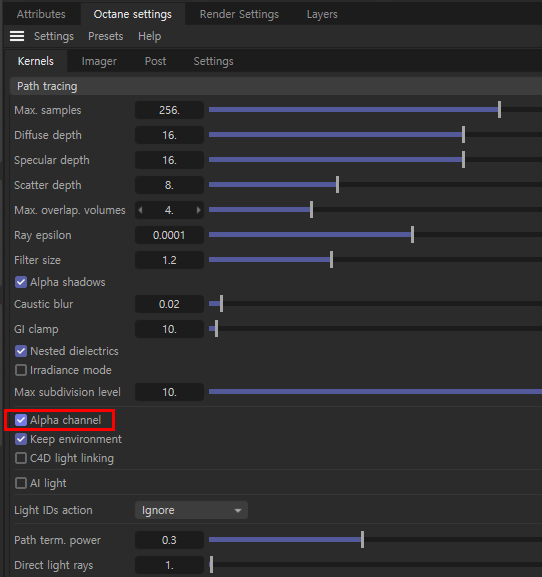Click the Ray epsilon slider handle
This screenshot has width=542, height=577.
coord(412,235)
